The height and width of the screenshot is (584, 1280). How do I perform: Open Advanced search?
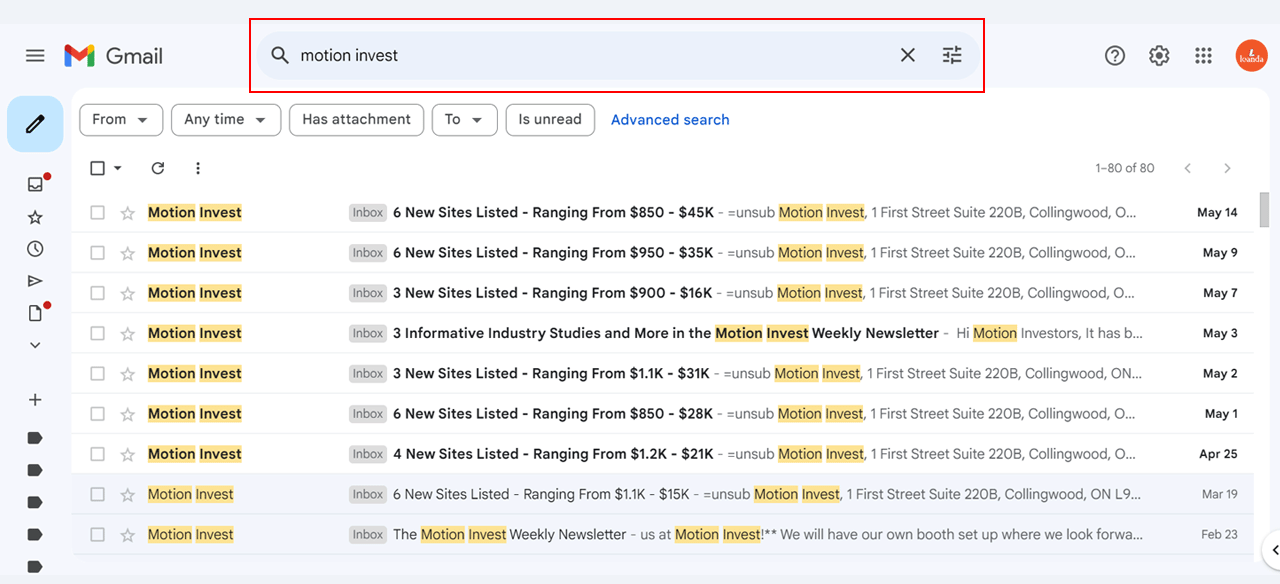669,119
